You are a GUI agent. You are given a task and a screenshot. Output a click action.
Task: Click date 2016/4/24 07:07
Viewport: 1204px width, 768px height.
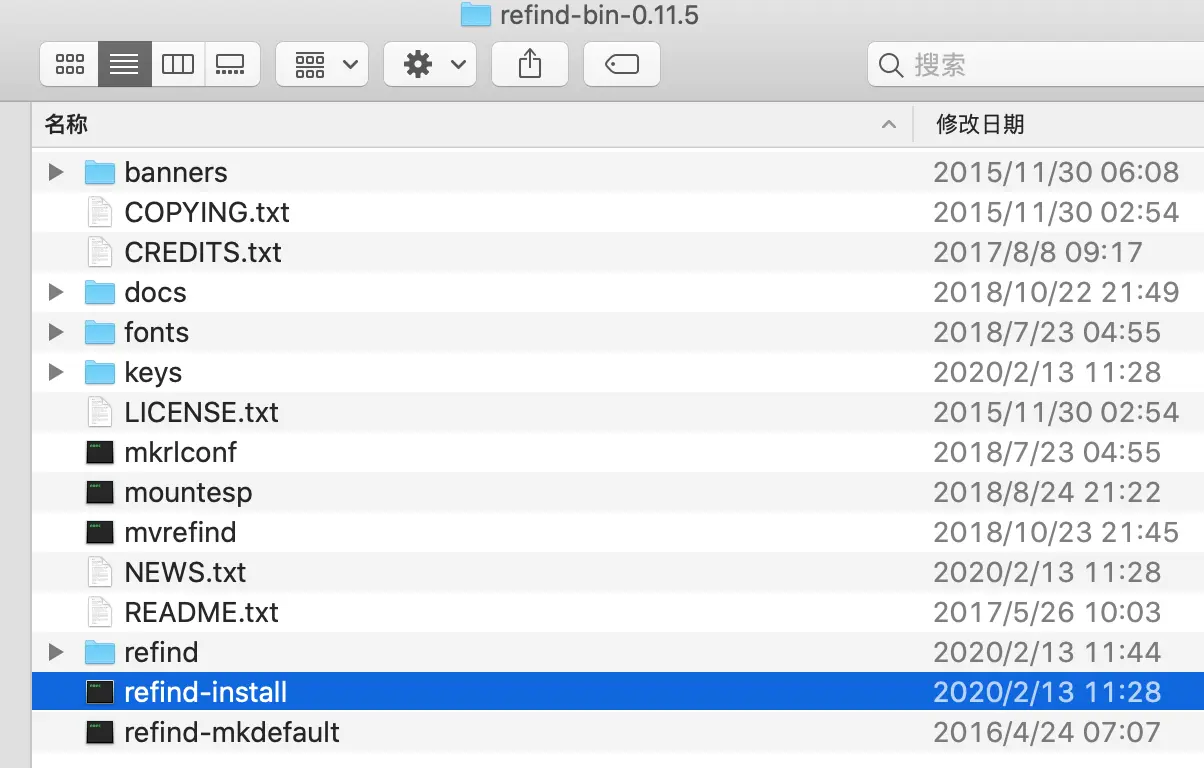pos(1047,732)
